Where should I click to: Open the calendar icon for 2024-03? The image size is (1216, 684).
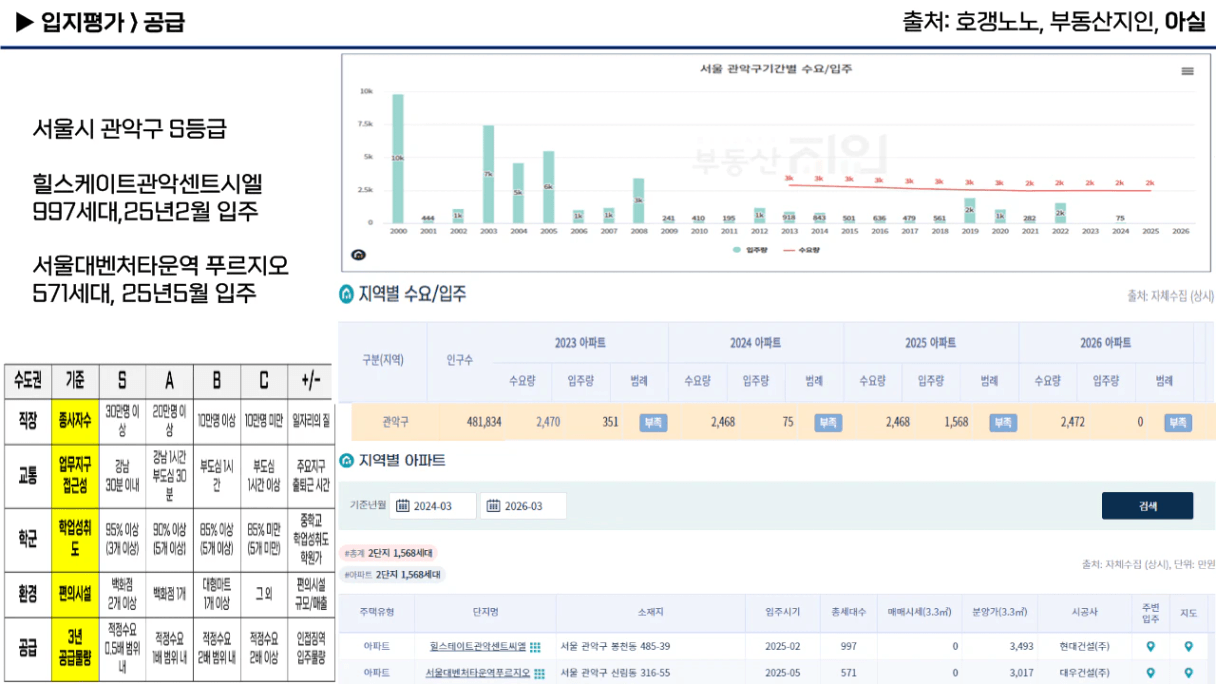tap(403, 506)
